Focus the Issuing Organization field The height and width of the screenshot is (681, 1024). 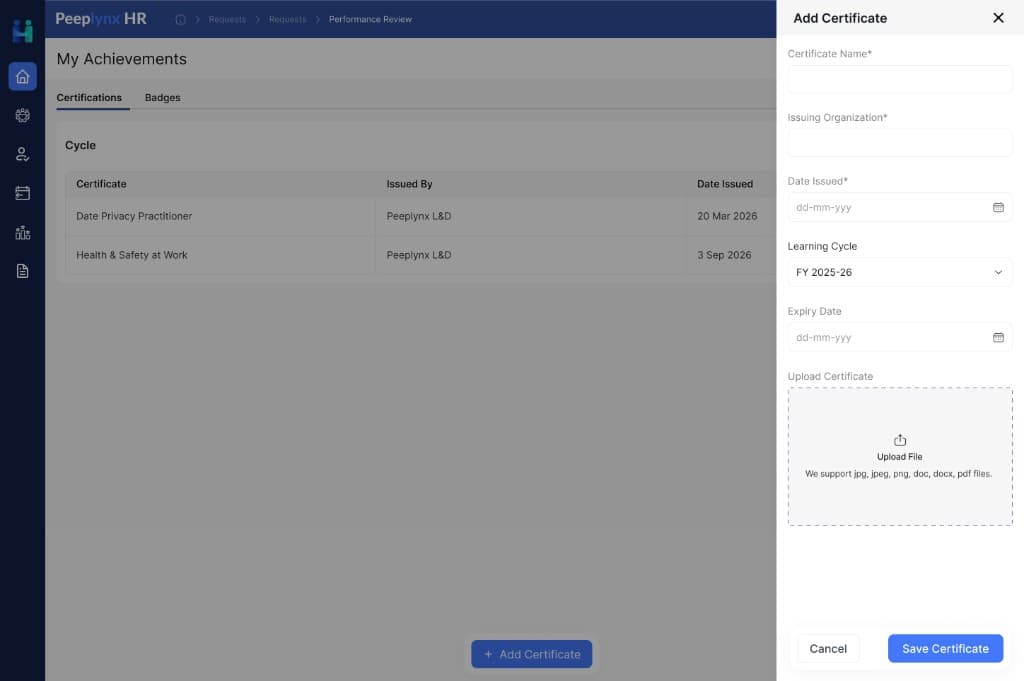(899, 142)
